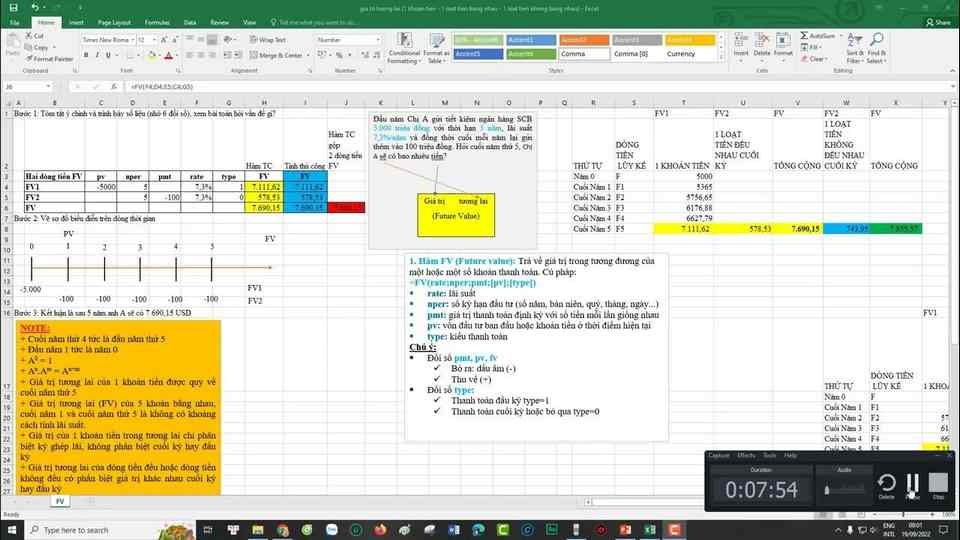Open the Format as Table gallery

[x=437, y=48]
